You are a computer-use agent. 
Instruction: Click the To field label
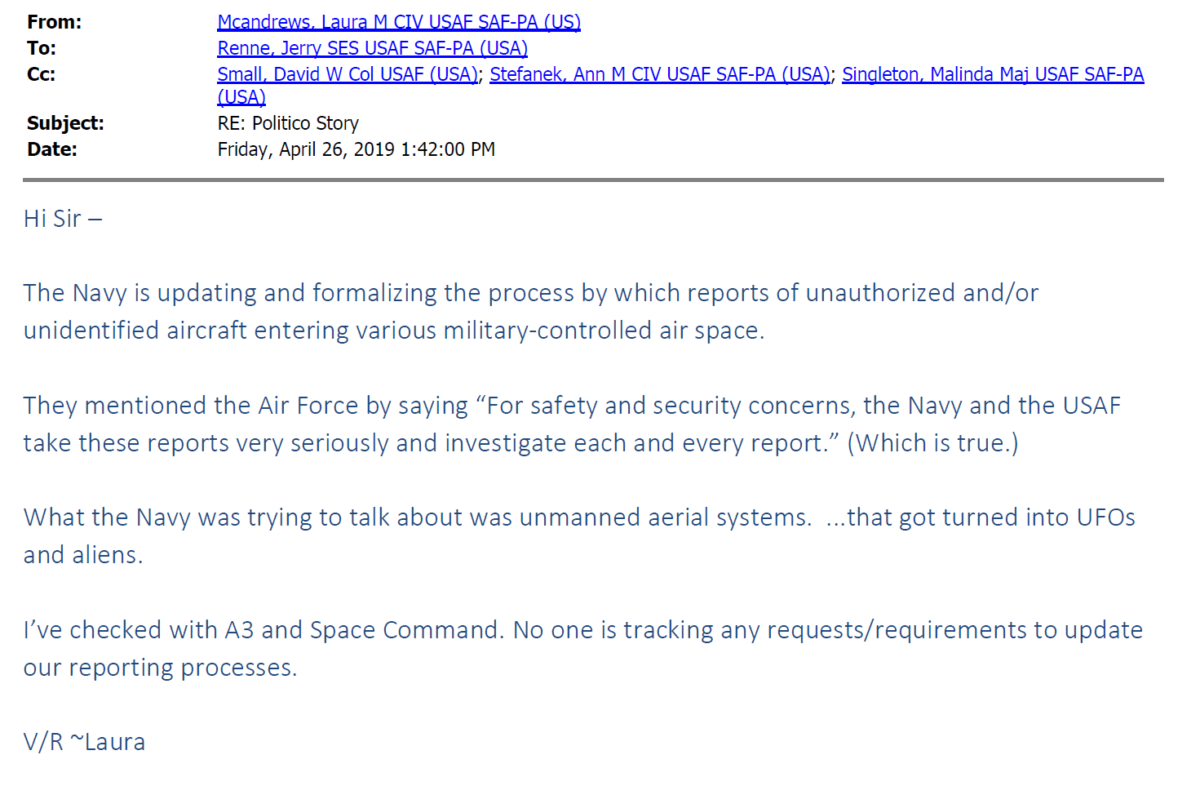point(42,47)
